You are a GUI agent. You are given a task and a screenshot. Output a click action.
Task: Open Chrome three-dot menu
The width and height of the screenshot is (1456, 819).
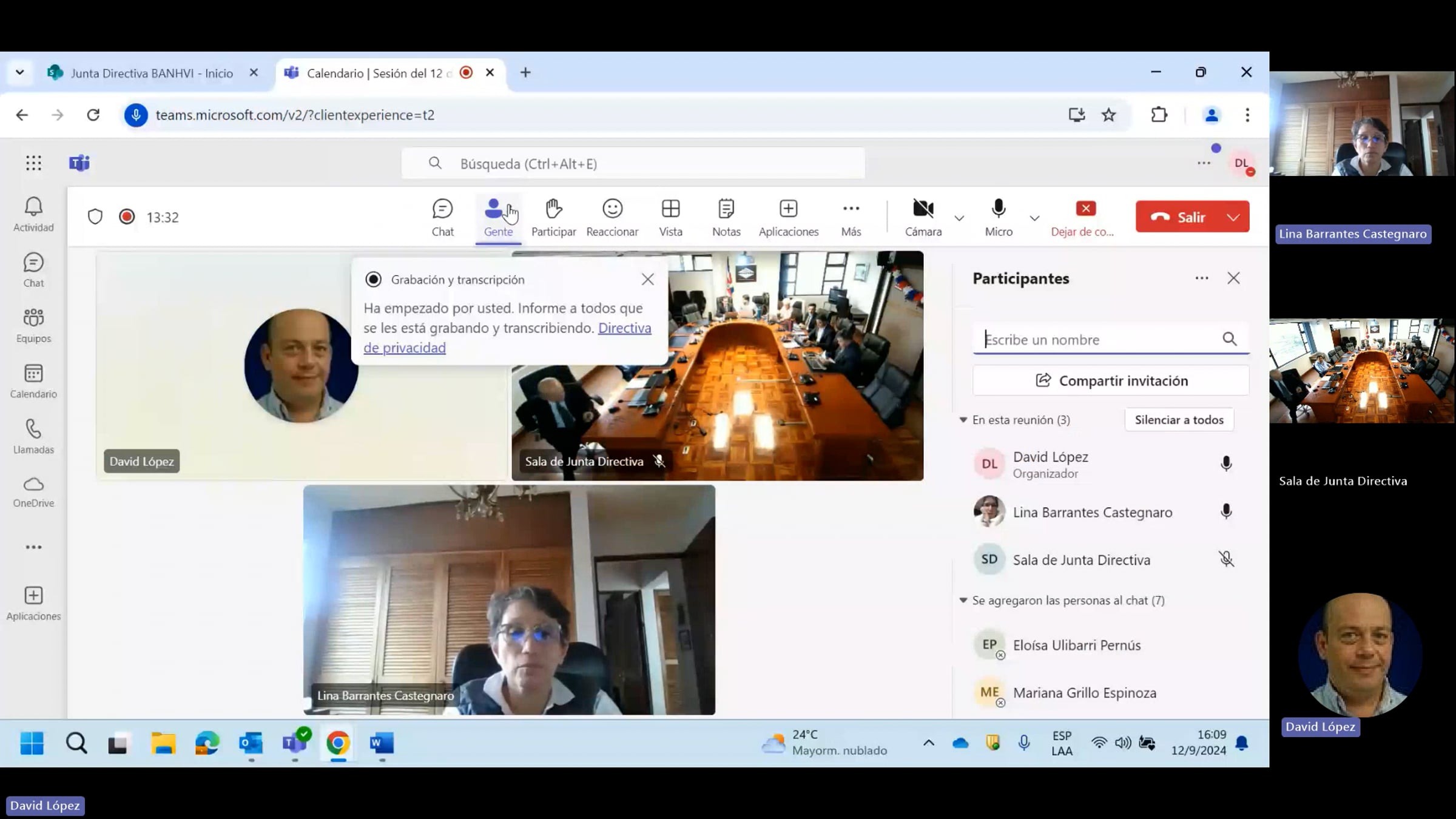click(1247, 115)
